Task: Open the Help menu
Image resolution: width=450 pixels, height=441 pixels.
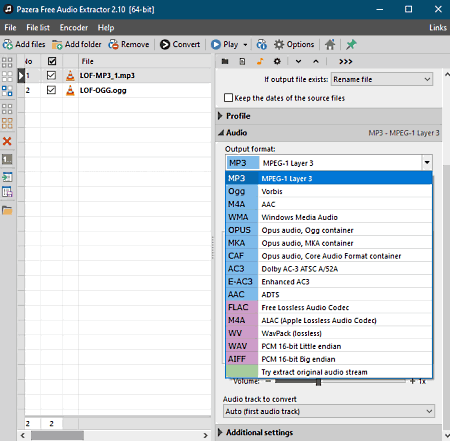Action: point(106,28)
